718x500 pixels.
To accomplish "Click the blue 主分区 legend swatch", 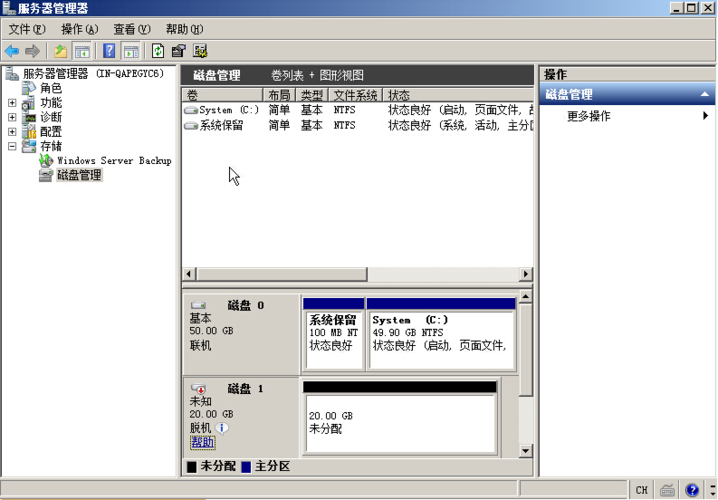I will tap(246, 467).
